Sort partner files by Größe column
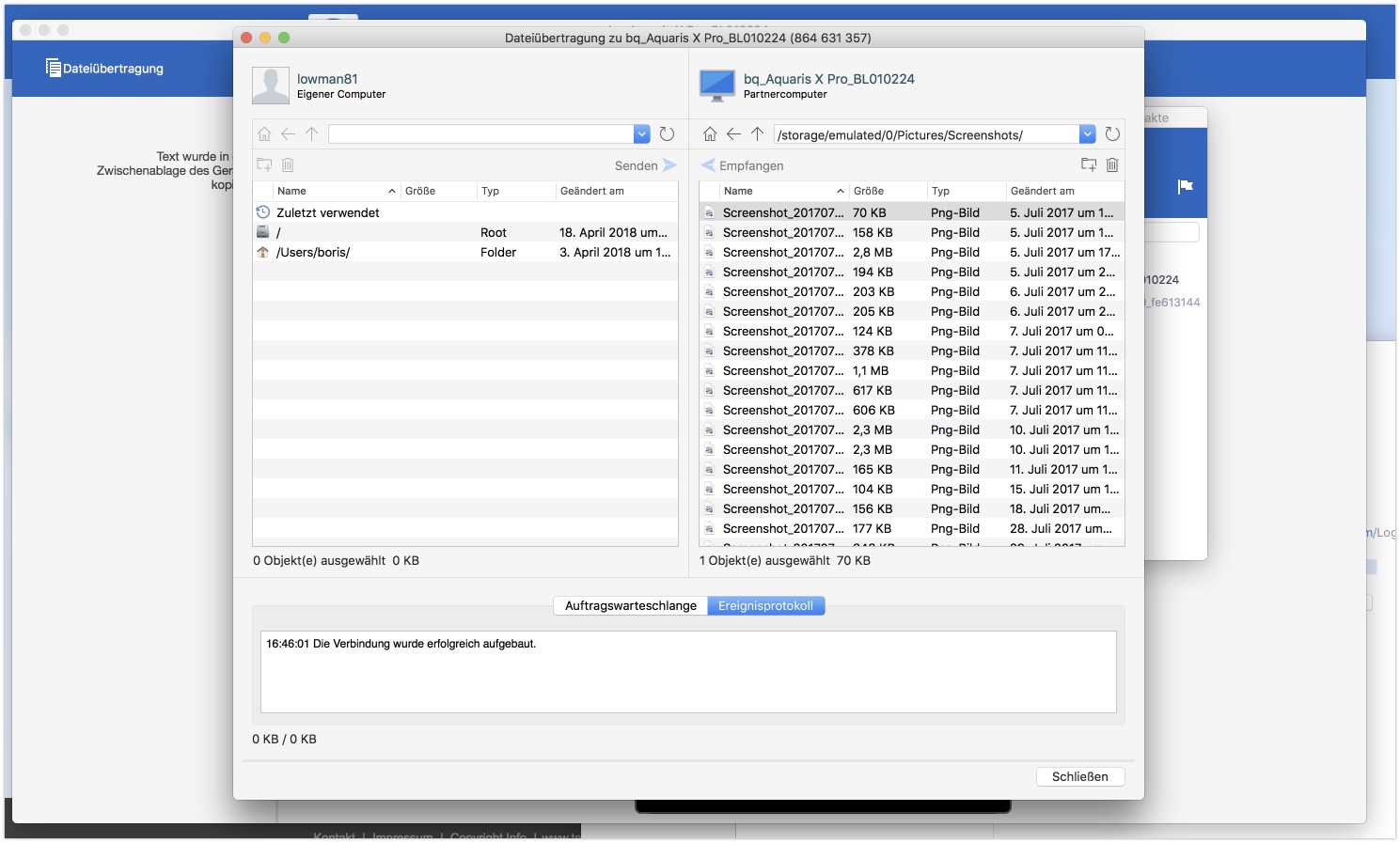1400x843 pixels. coord(888,191)
